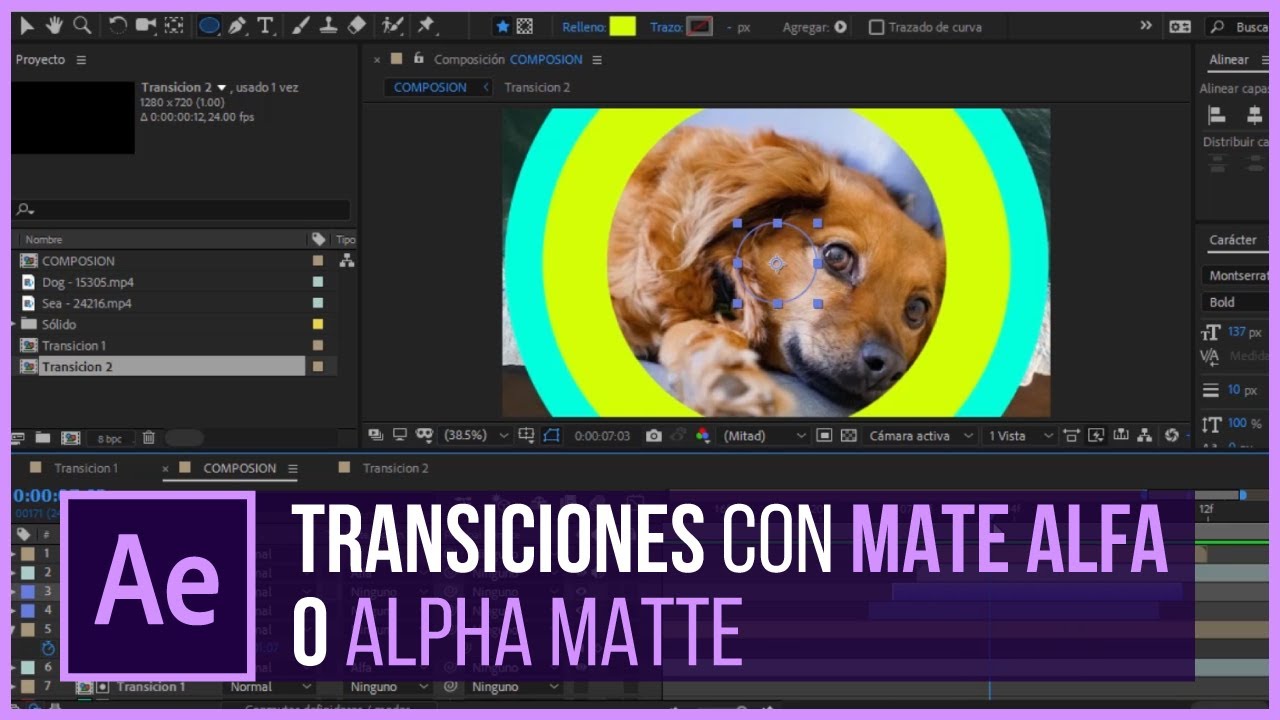Open the Bold font style dropdown
Viewport: 1280px width, 720px height.
tap(1236, 302)
